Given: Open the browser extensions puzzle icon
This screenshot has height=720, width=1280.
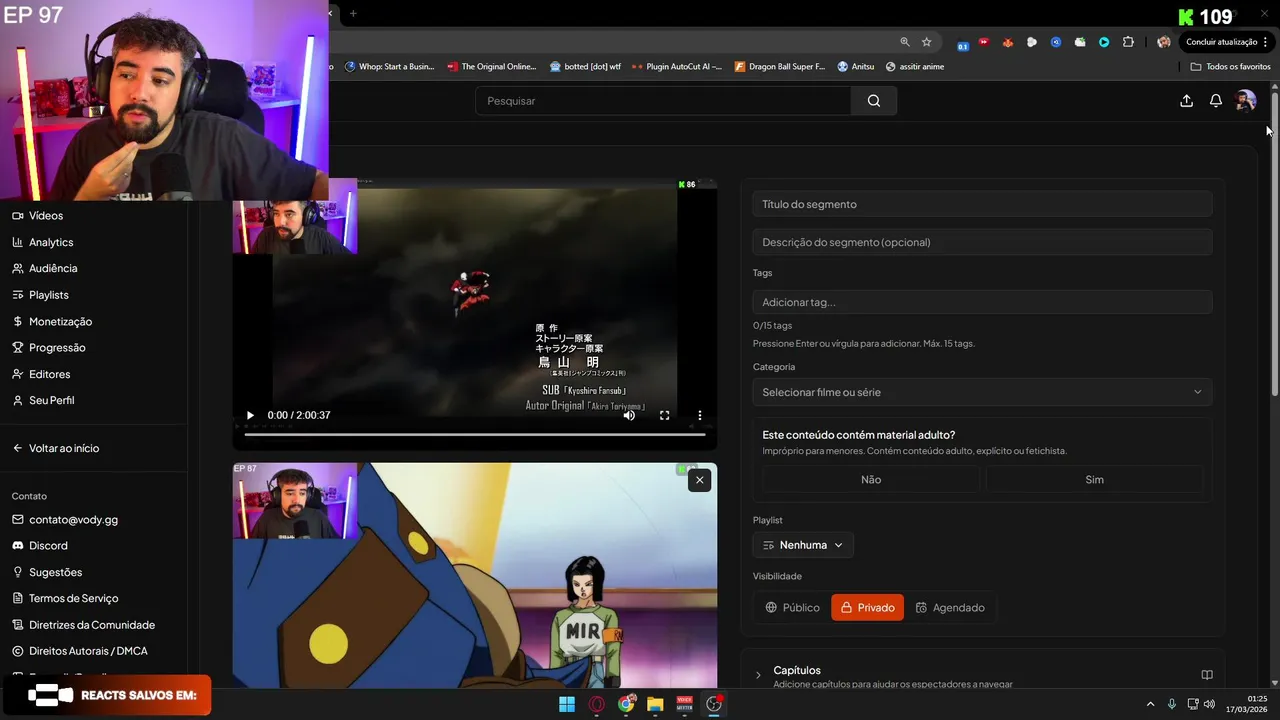Looking at the screenshot, I should [x=1128, y=42].
